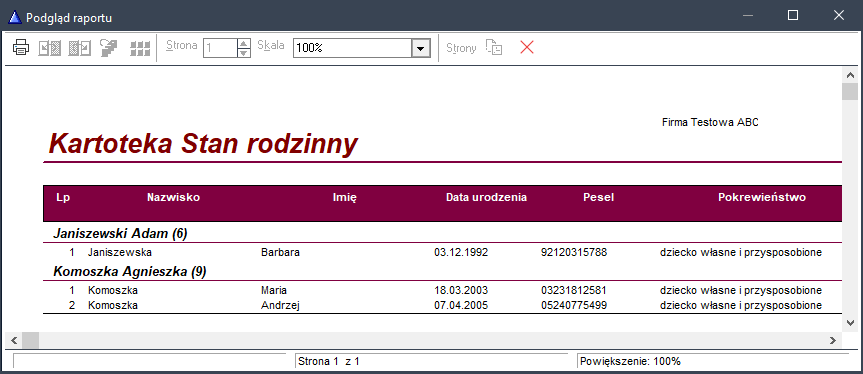Click status bar text Strona 1 z 1
The image size is (863, 374).
pos(329,361)
